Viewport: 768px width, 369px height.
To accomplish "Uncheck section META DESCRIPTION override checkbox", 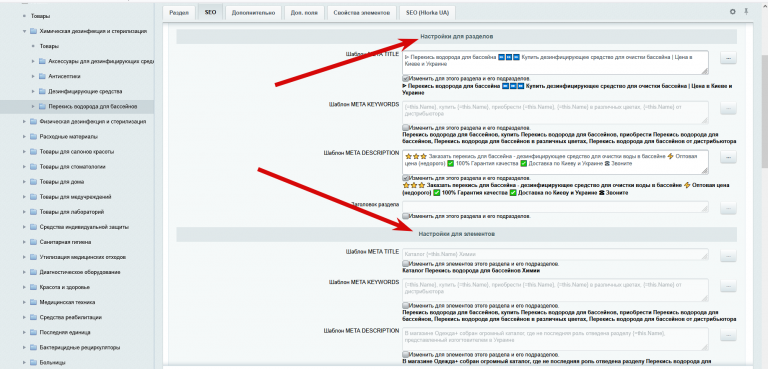I will click(x=406, y=178).
